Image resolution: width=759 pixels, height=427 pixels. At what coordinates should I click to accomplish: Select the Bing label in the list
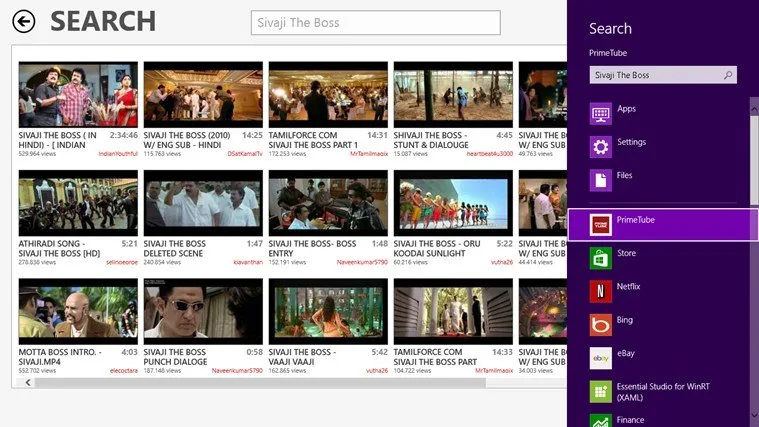click(624, 320)
